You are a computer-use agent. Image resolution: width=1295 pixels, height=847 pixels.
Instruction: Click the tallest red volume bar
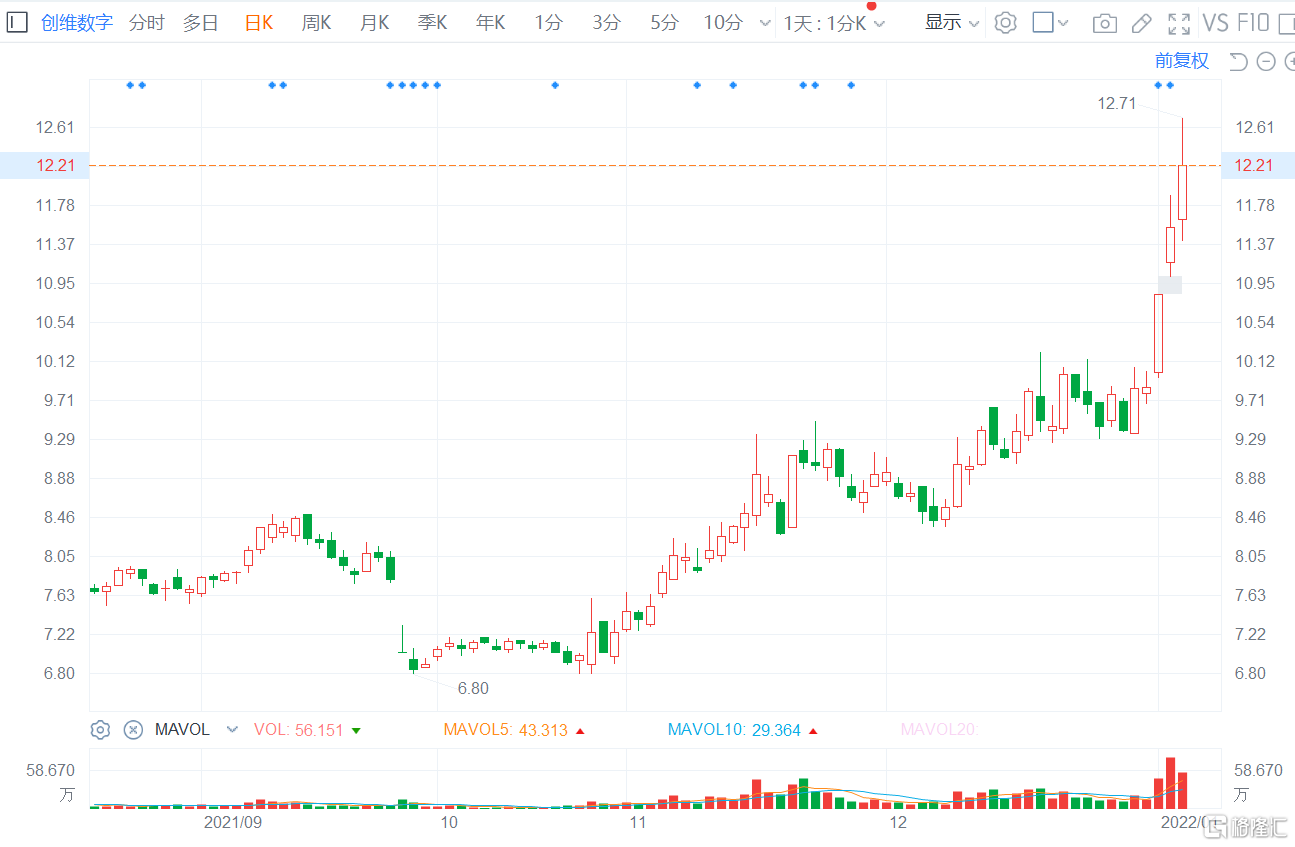(x=1170, y=783)
